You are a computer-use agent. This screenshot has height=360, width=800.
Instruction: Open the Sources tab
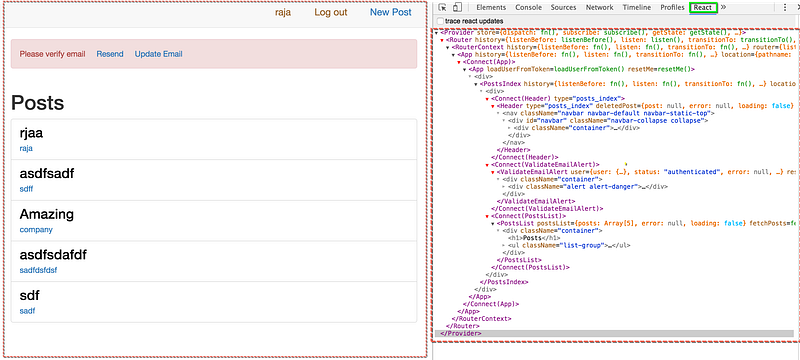563,8
